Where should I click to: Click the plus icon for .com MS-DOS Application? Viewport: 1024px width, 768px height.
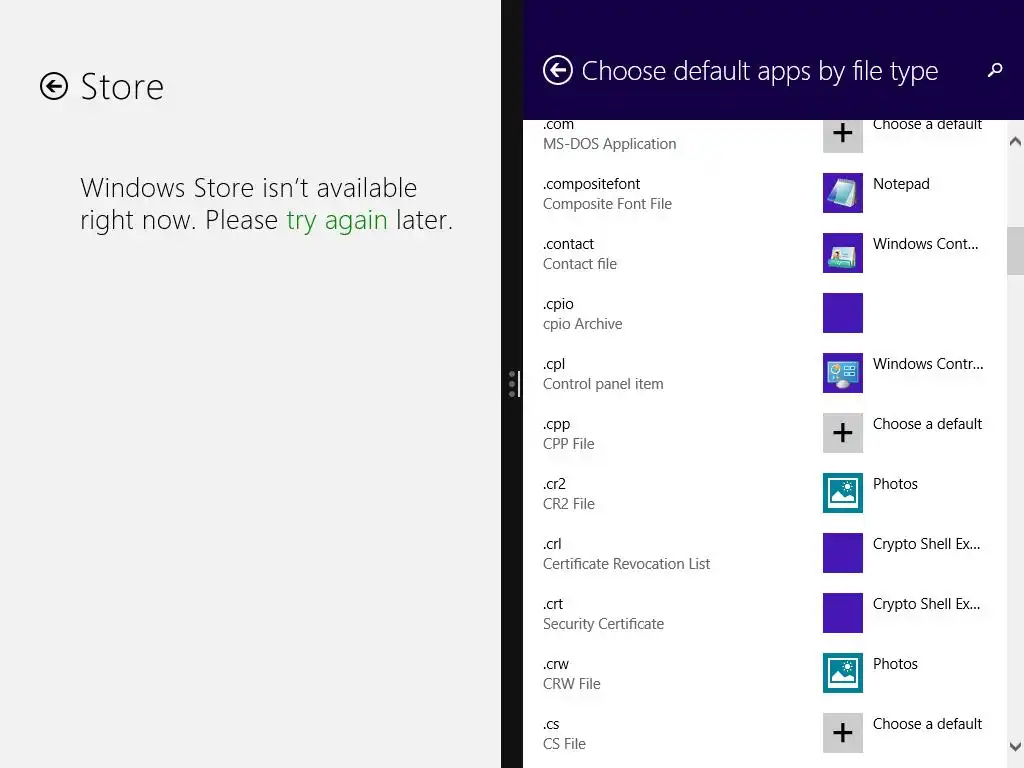[x=842, y=134]
